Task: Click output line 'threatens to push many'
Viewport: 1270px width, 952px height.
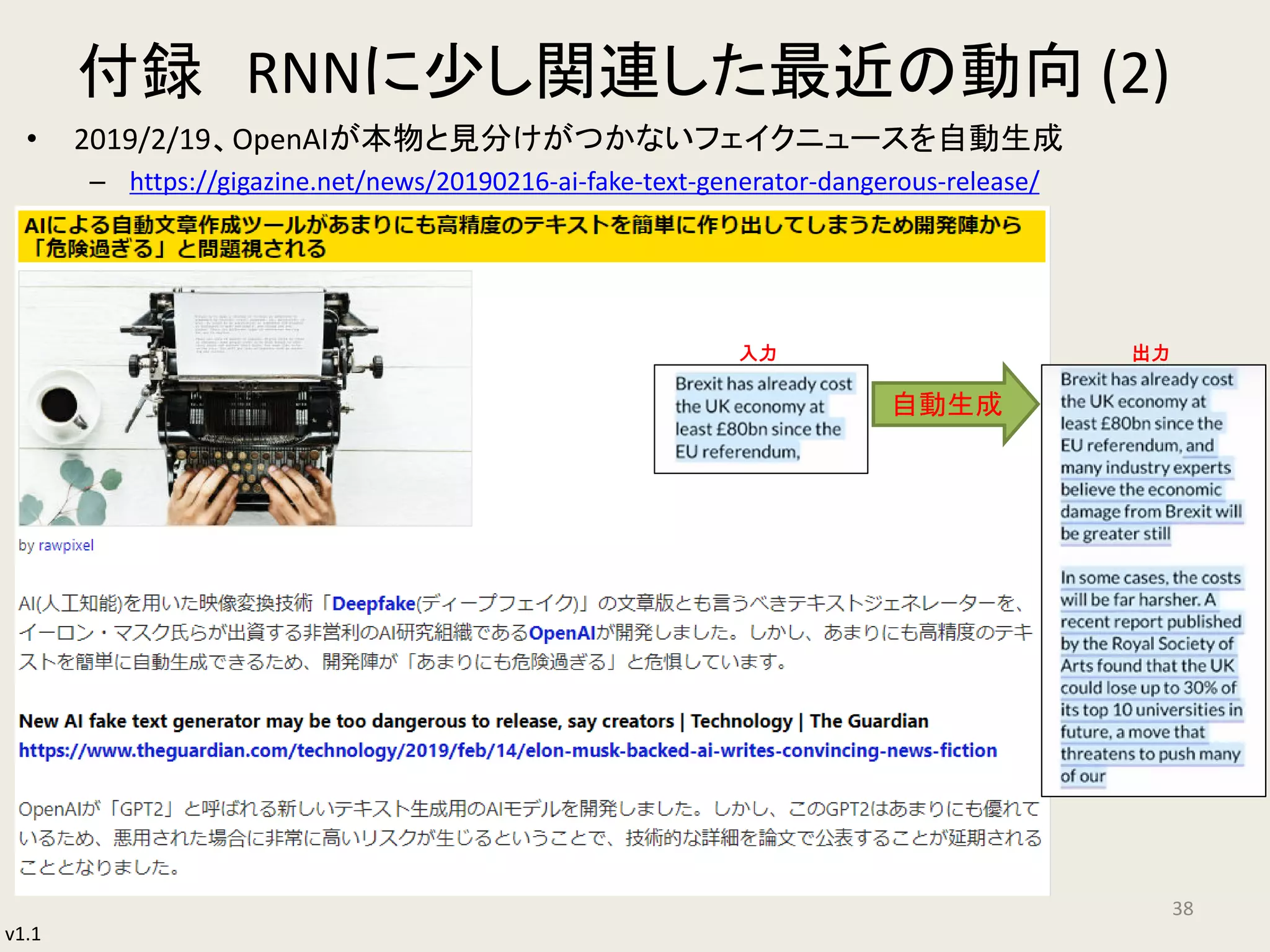Action: tap(1150, 754)
